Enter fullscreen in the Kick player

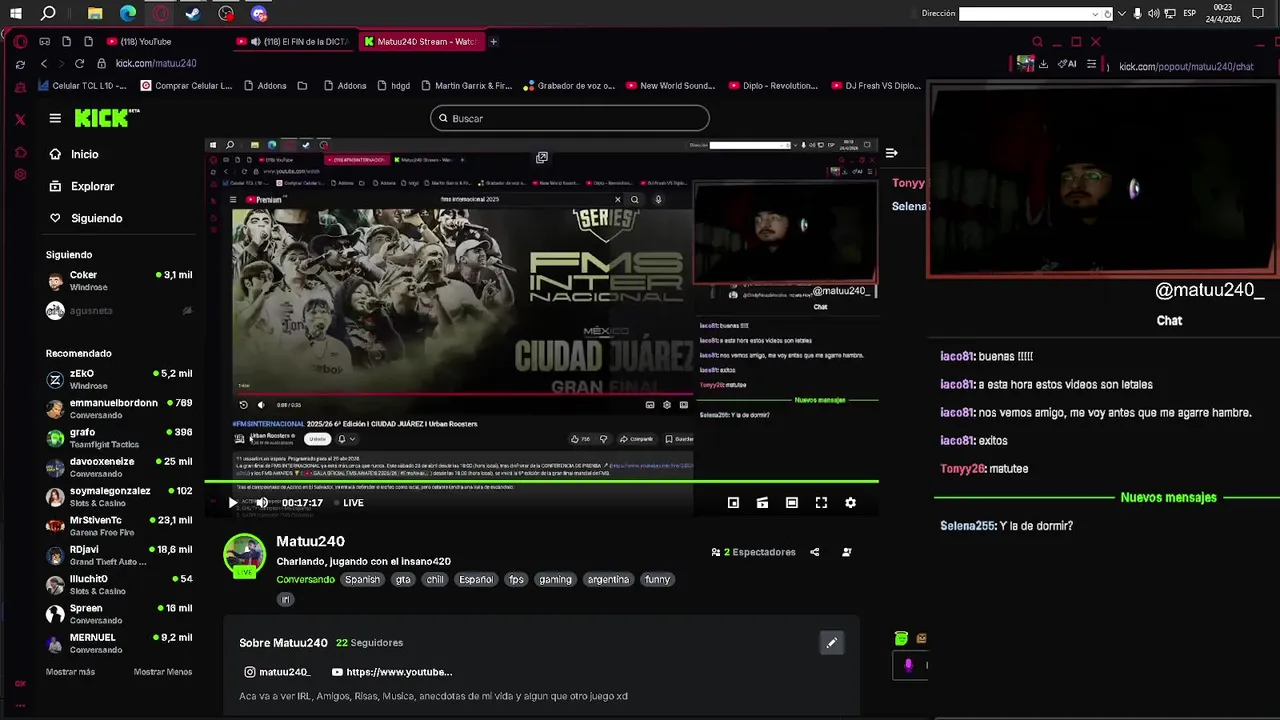tap(821, 503)
